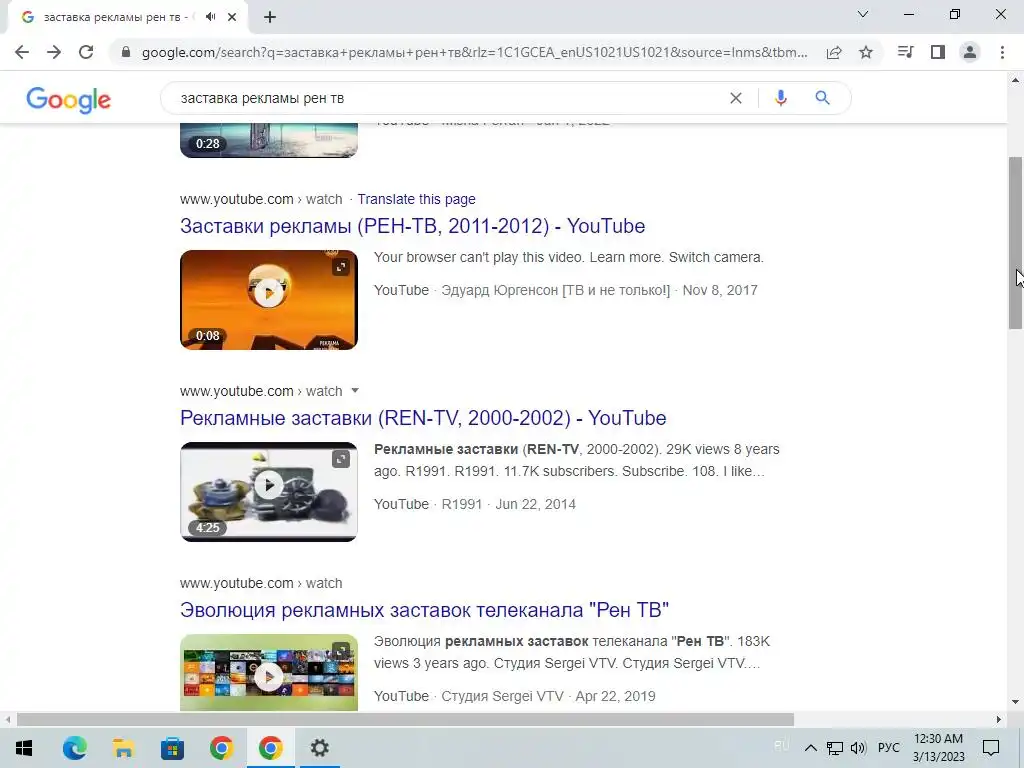Screen dimensions: 1024x768
Task: Open Рекламные заставки (REN-TV, 2000-2002) result
Action: [x=423, y=418]
